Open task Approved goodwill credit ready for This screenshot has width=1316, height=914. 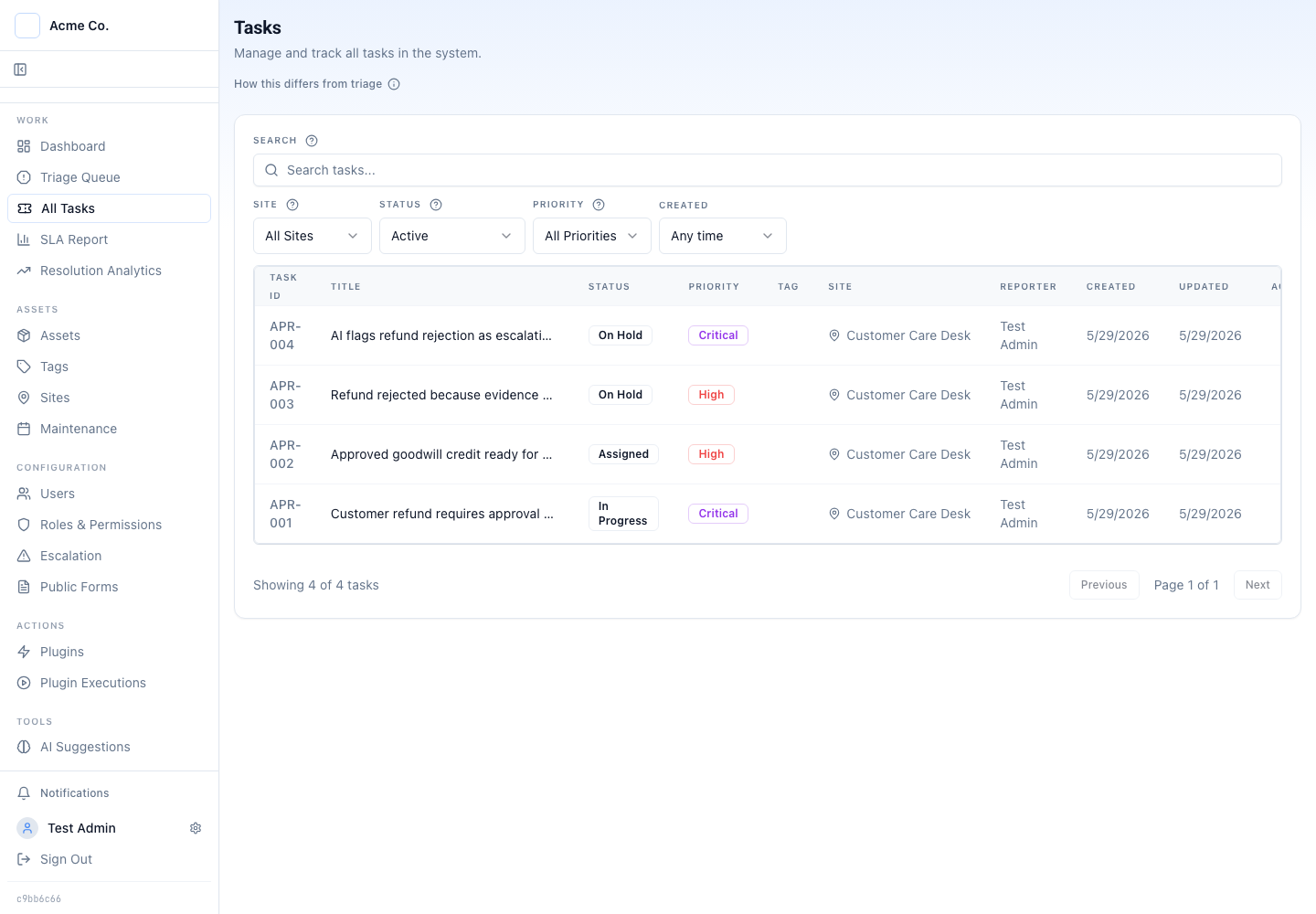[441, 454]
